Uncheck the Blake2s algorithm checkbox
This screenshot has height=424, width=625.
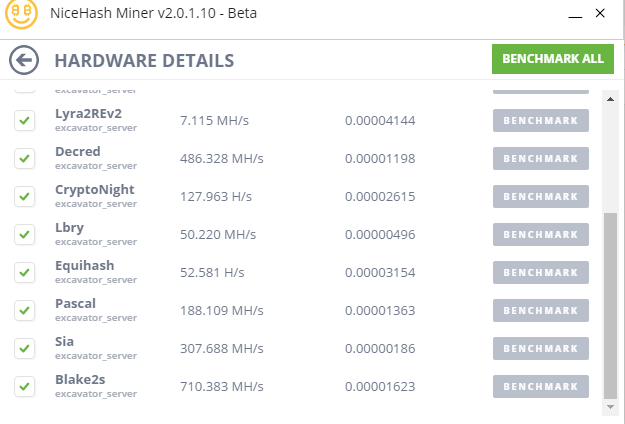coord(25,387)
